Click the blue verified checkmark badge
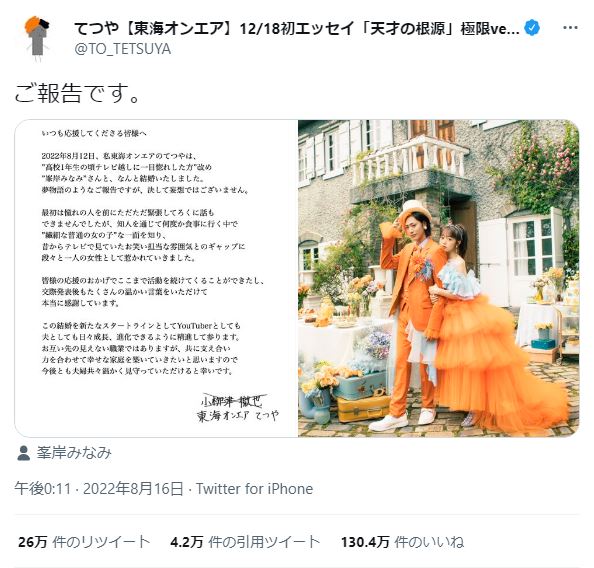 click(x=532, y=28)
